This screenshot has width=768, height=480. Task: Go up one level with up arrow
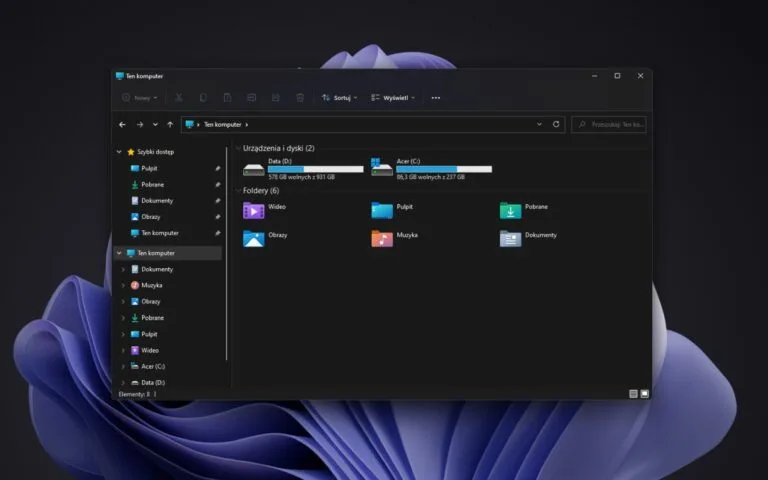(x=170, y=125)
